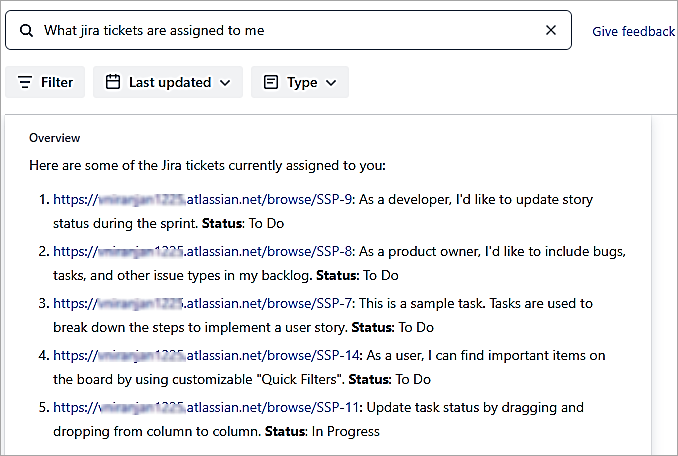Click 'dropping from column to column' text
The height and width of the screenshot is (456, 678).
coord(157,431)
